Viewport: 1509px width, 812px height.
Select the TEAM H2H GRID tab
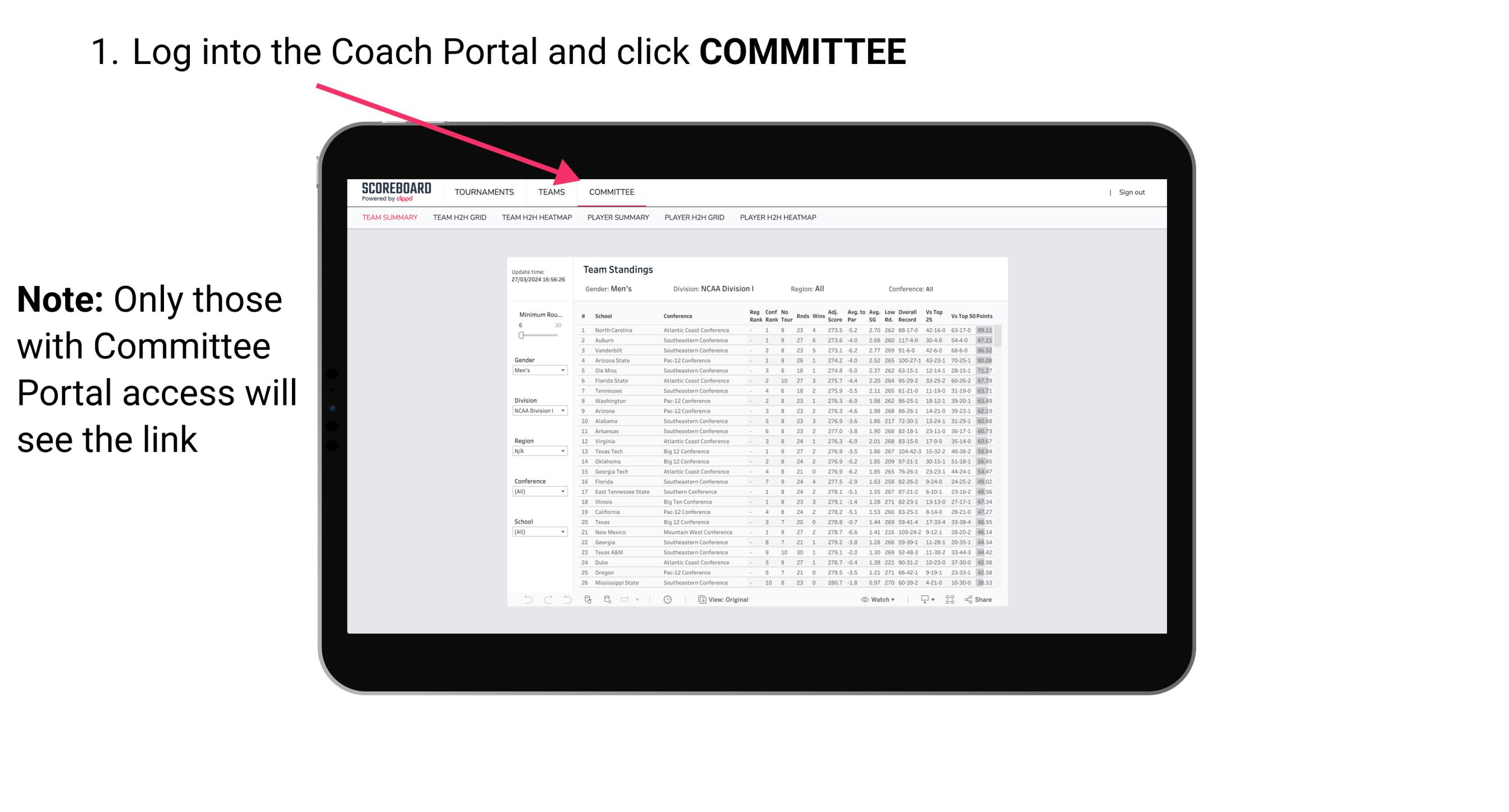[461, 218]
